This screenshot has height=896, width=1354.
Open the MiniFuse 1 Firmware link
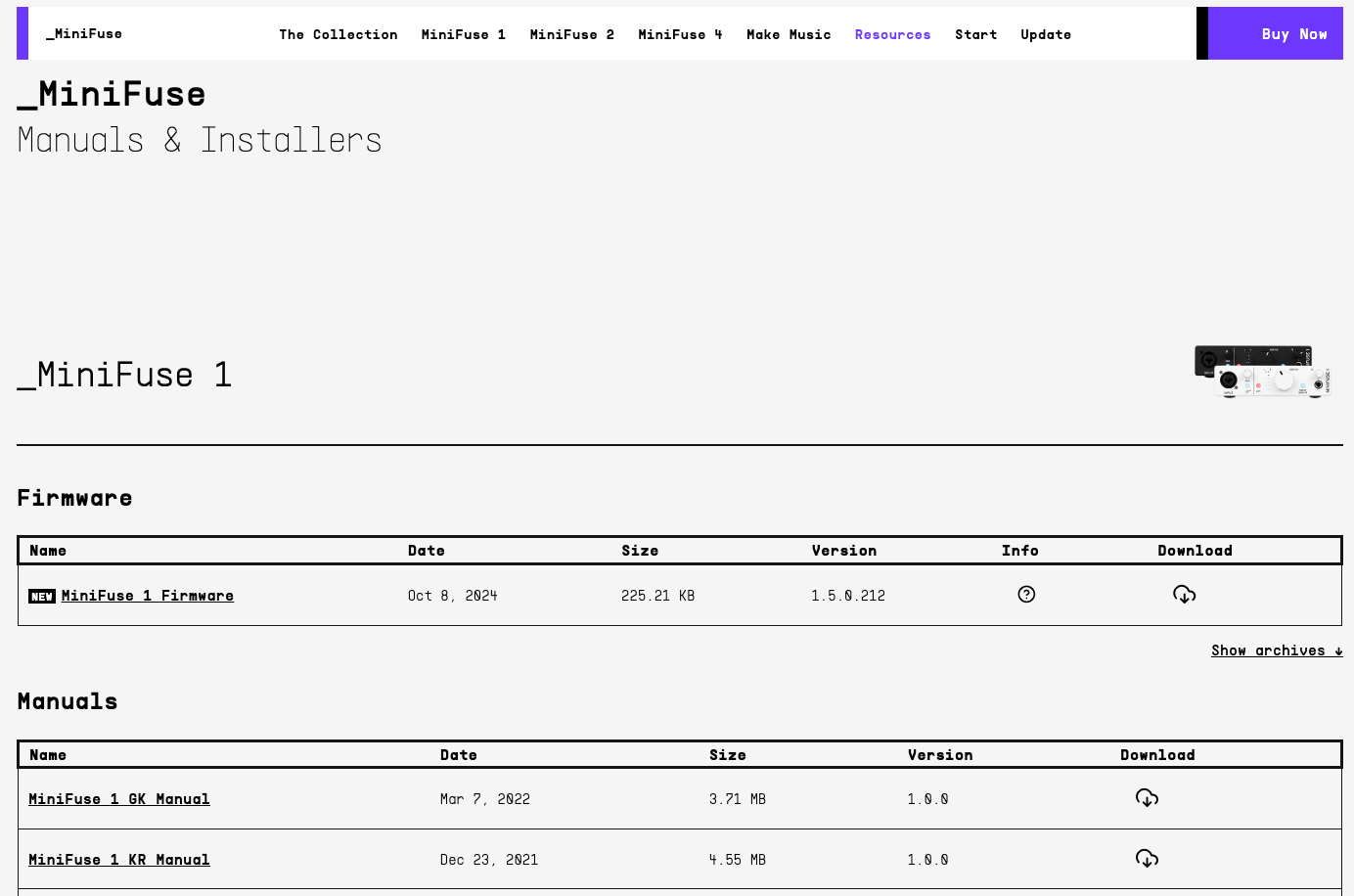point(147,596)
